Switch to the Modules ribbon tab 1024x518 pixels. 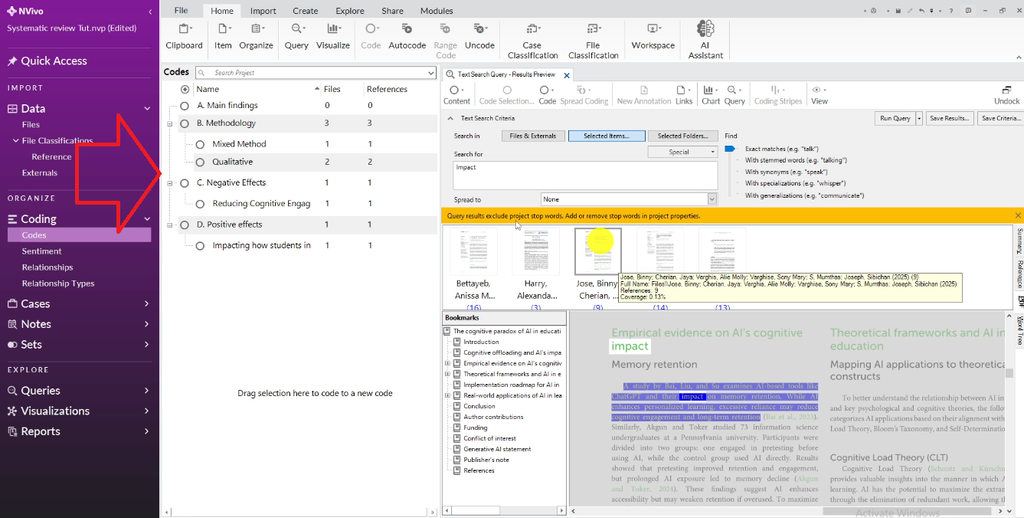[x=436, y=10]
